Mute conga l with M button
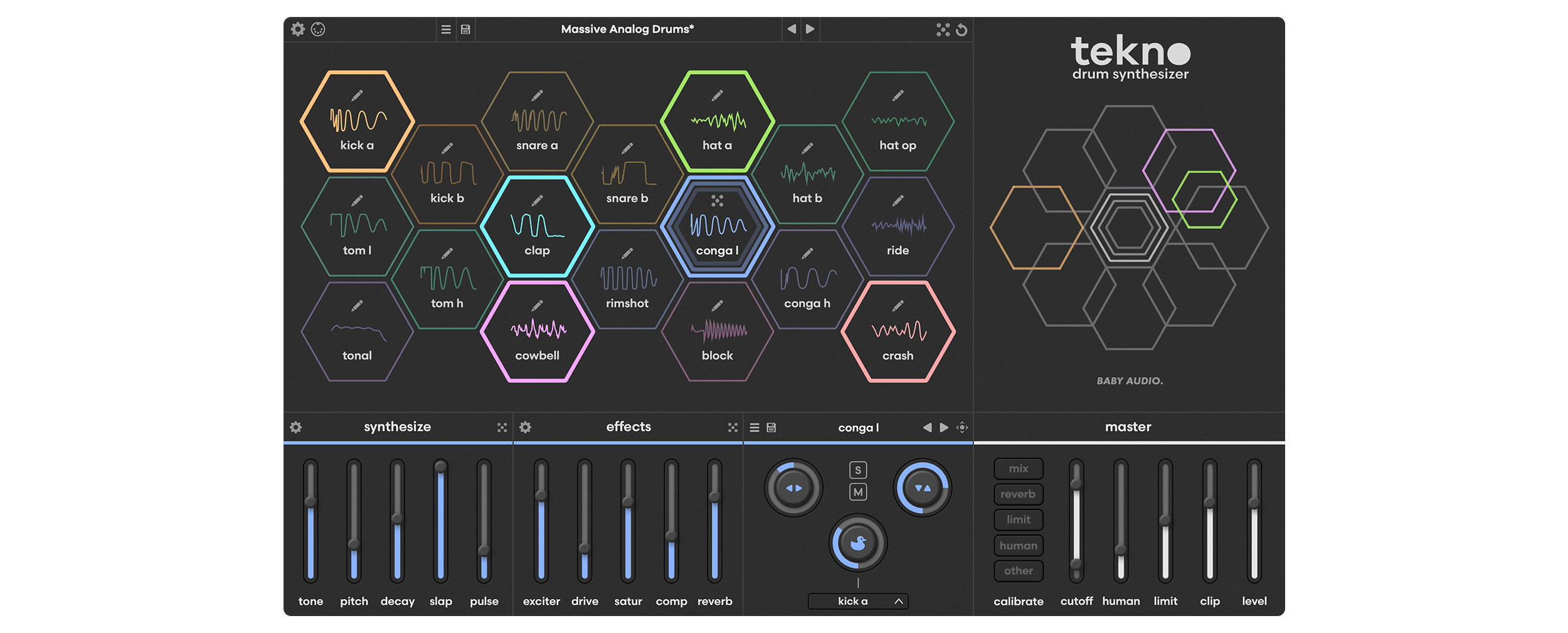The width and height of the screenshot is (1568, 633). 858,492
